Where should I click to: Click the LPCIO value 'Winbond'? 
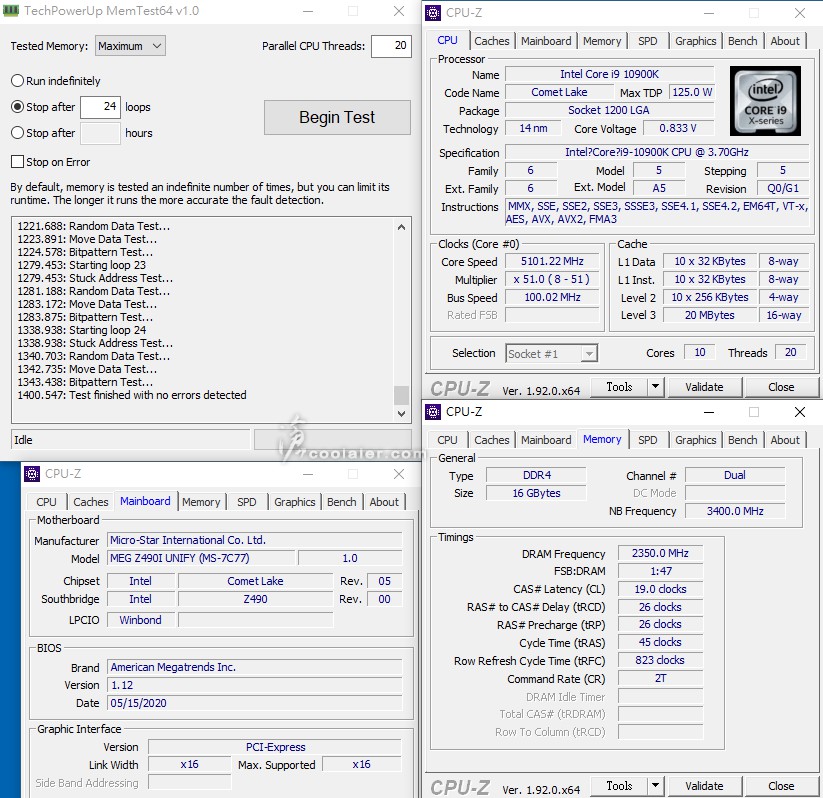click(x=141, y=620)
